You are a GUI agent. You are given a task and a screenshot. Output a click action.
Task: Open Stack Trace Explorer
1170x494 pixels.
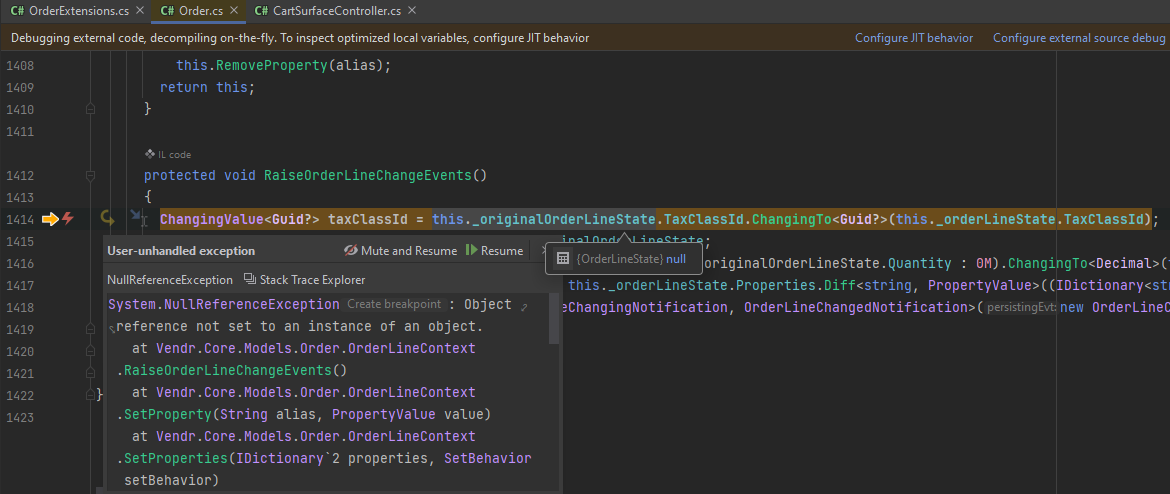tap(304, 280)
